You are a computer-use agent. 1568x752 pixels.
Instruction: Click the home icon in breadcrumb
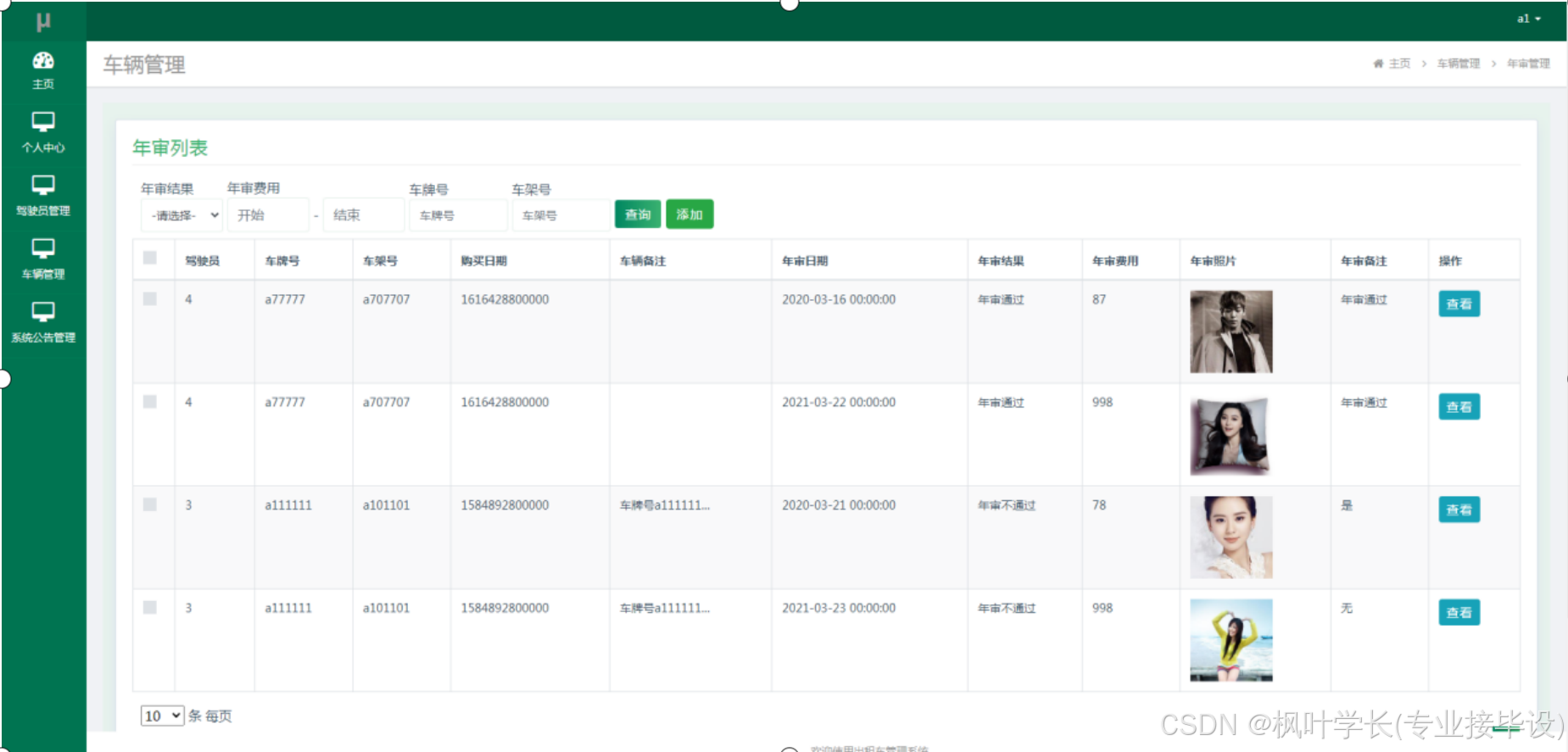[1378, 64]
